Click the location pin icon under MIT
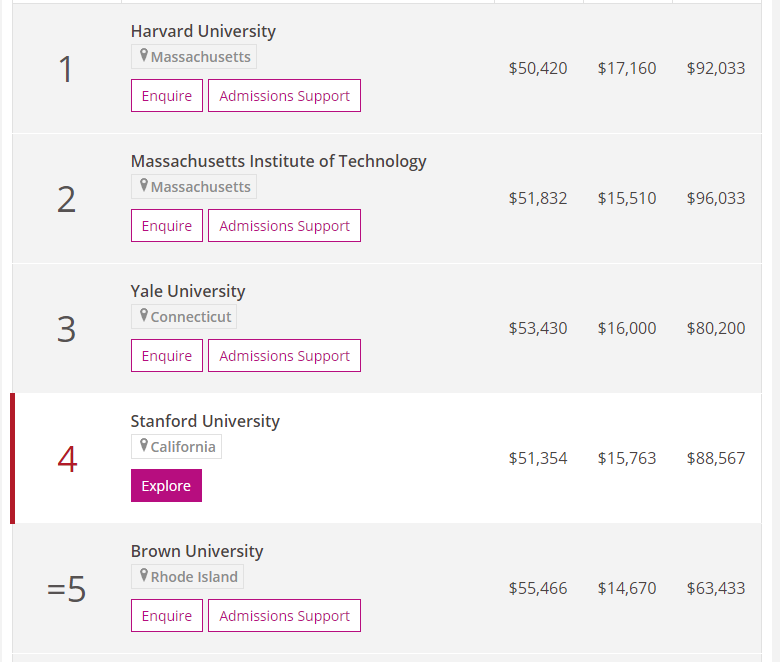The height and width of the screenshot is (662, 780). (144, 186)
